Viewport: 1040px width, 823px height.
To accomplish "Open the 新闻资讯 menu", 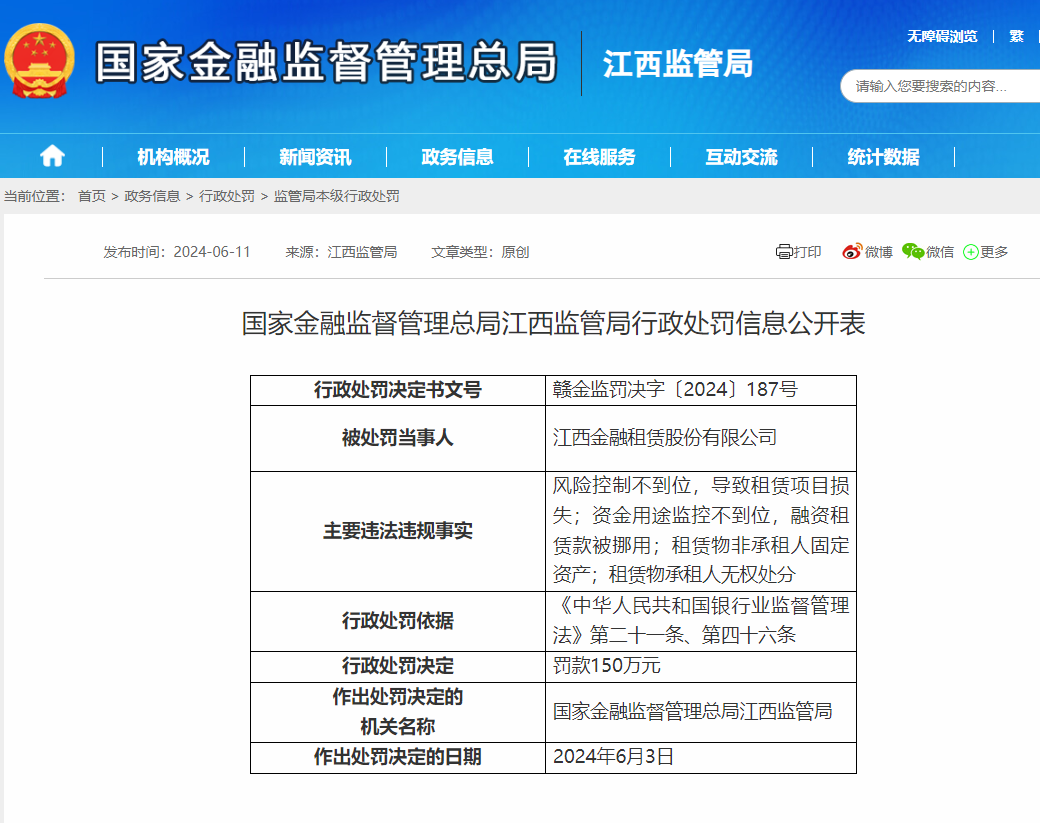I will tap(315, 157).
